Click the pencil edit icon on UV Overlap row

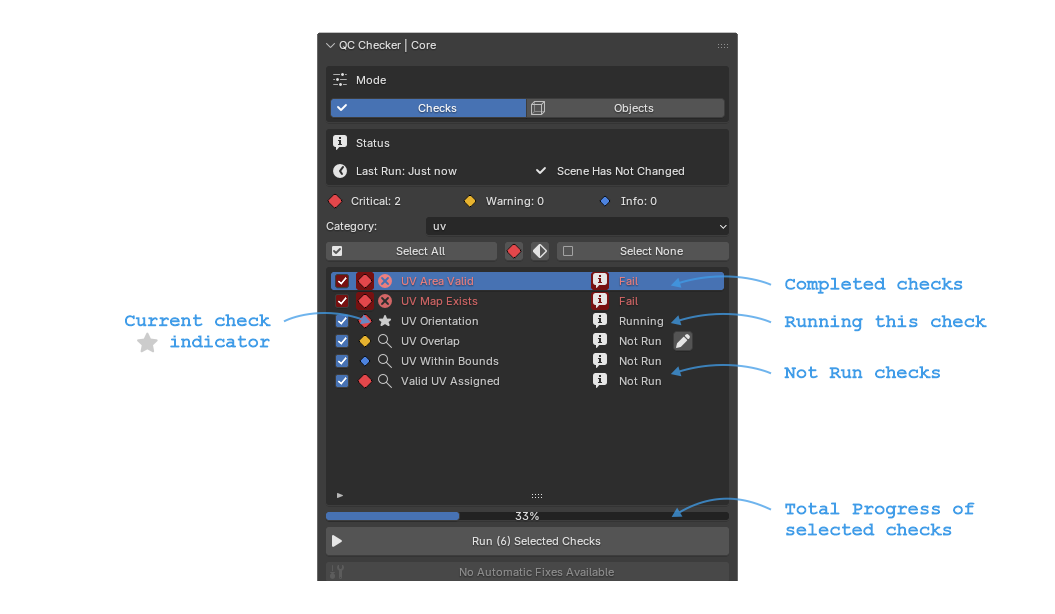click(x=683, y=341)
